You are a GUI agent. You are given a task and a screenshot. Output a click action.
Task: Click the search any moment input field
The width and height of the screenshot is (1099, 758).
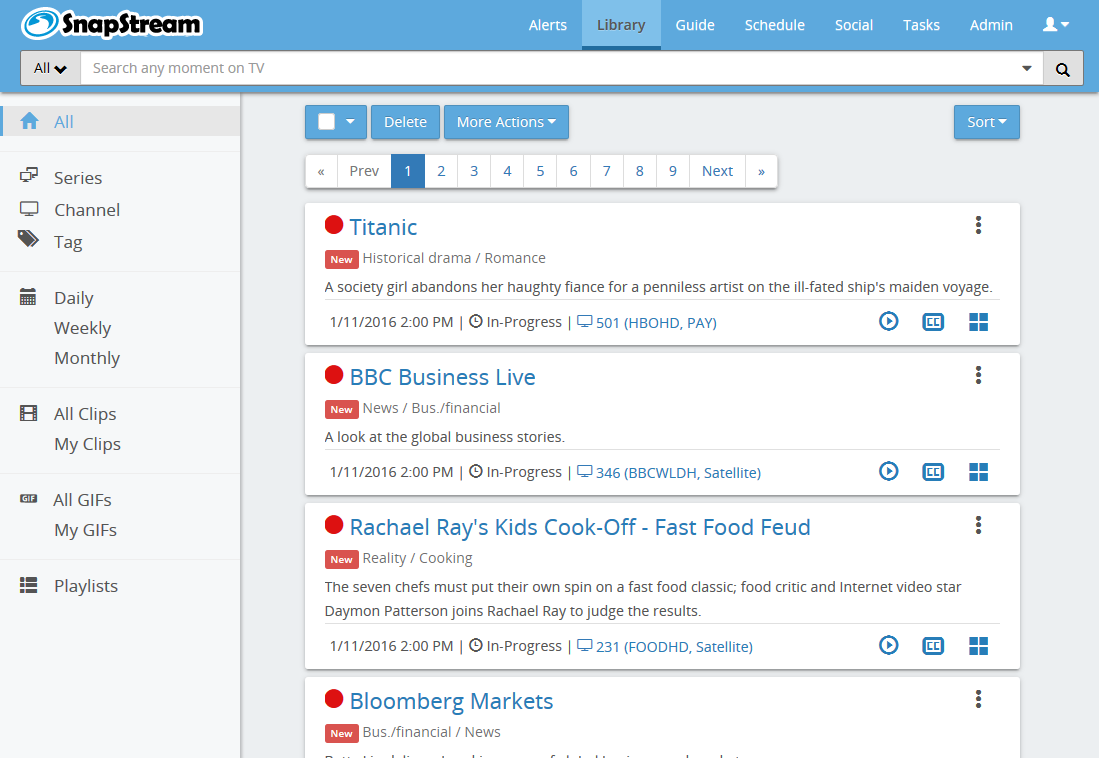click(x=550, y=69)
